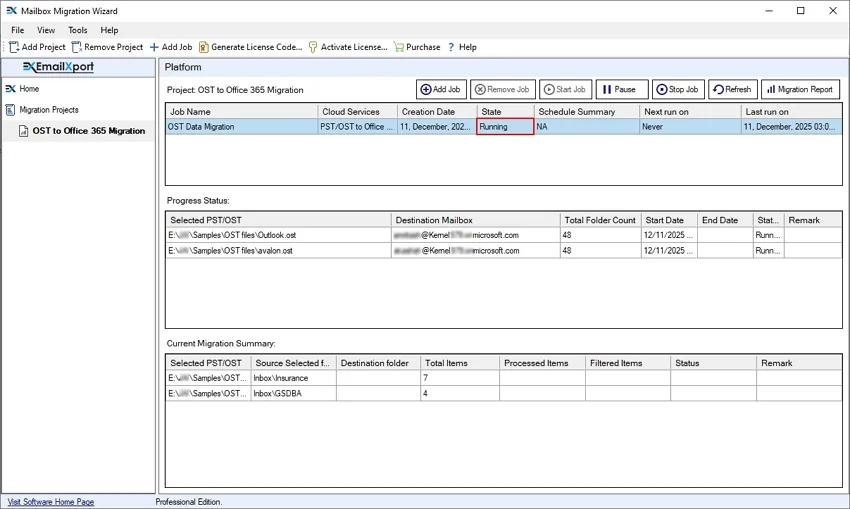Image resolution: width=850 pixels, height=509 pixels.
Task: Click the Help question mark icon in toolbar
Action: coord(451,47)
